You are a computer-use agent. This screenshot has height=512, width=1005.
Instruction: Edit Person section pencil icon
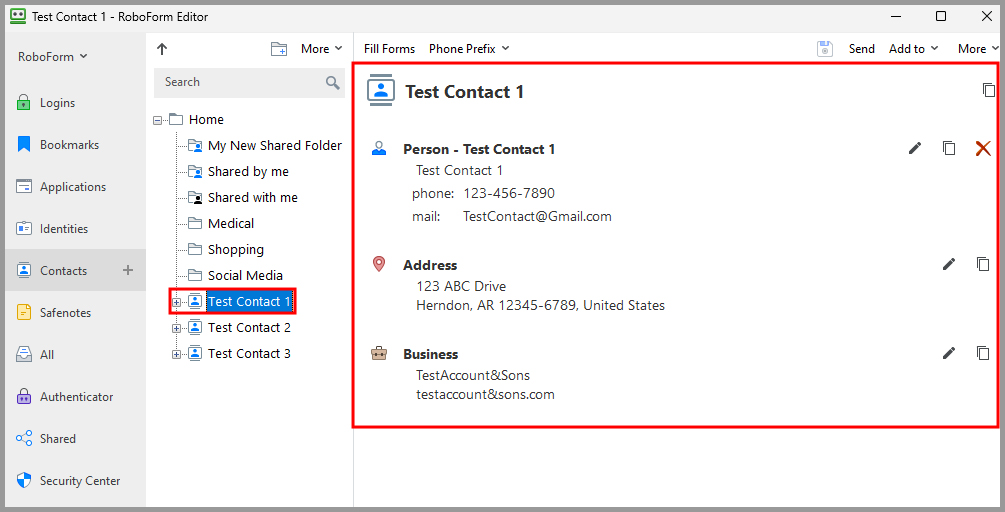(x=915, y=149)
